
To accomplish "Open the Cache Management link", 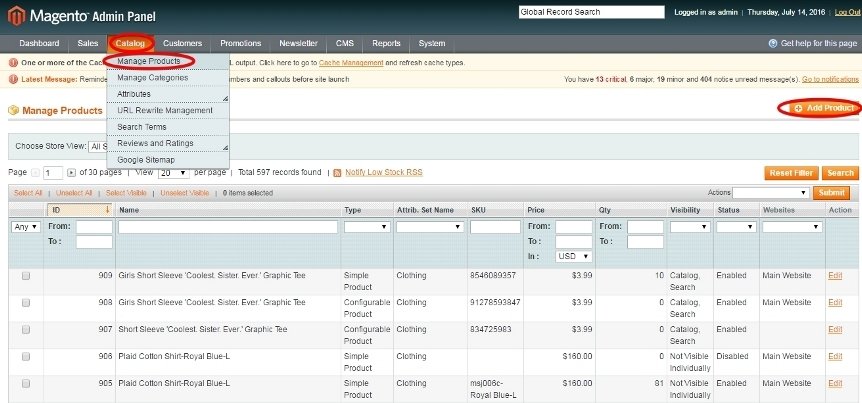I will tap(351, 63).
